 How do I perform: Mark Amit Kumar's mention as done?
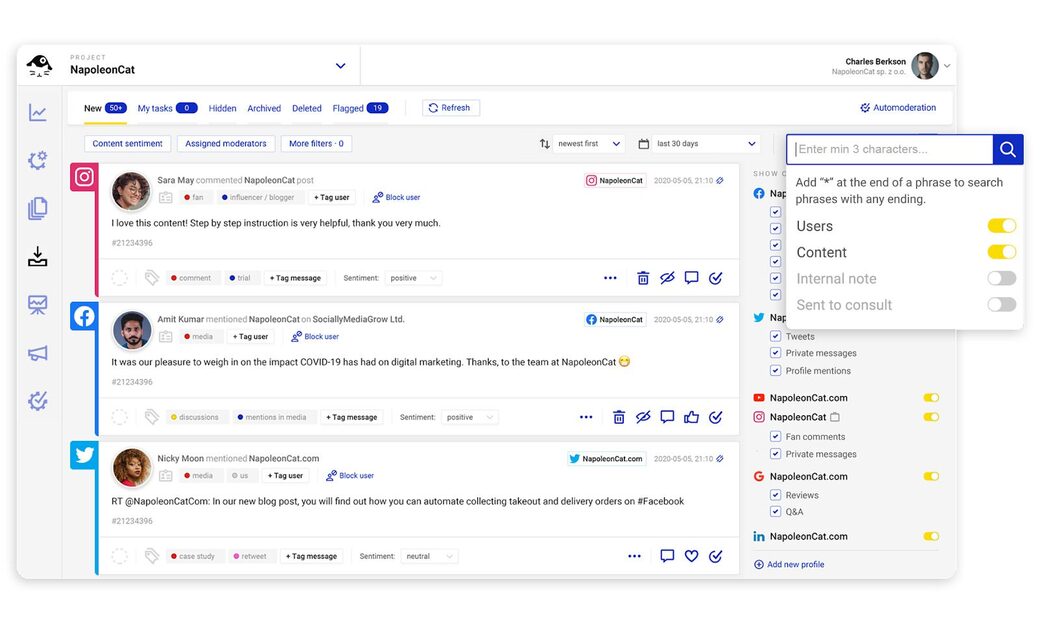(x=716, y=417)
